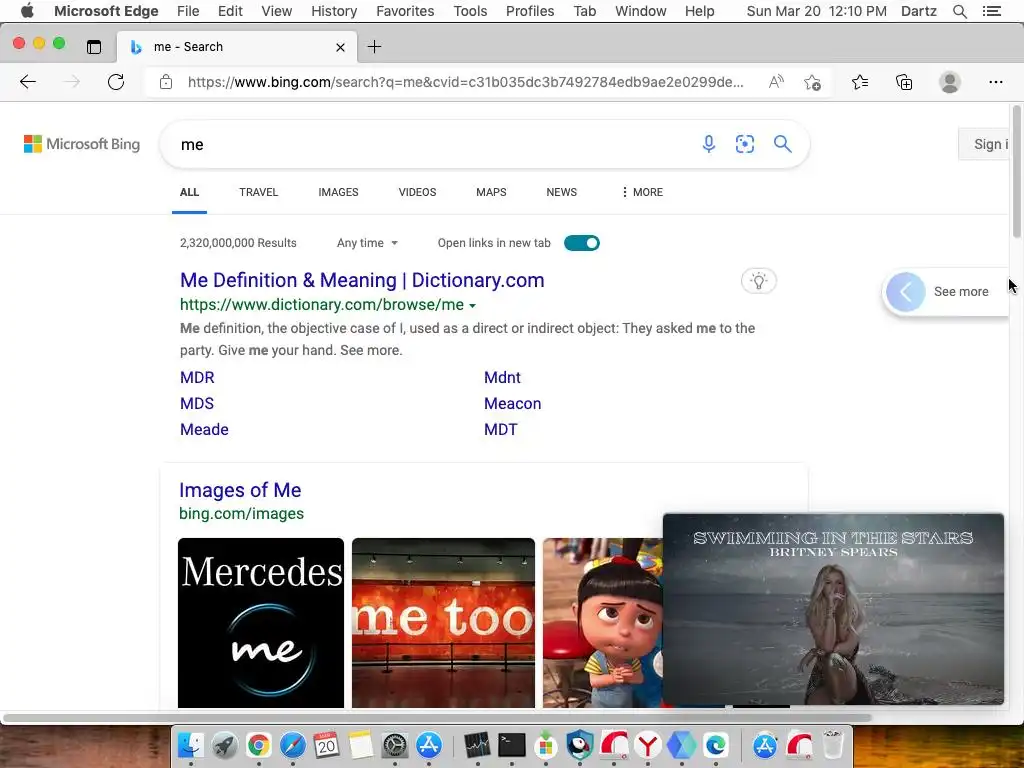
Task: Open the Tools menu
Action: [x=470, y=11]
